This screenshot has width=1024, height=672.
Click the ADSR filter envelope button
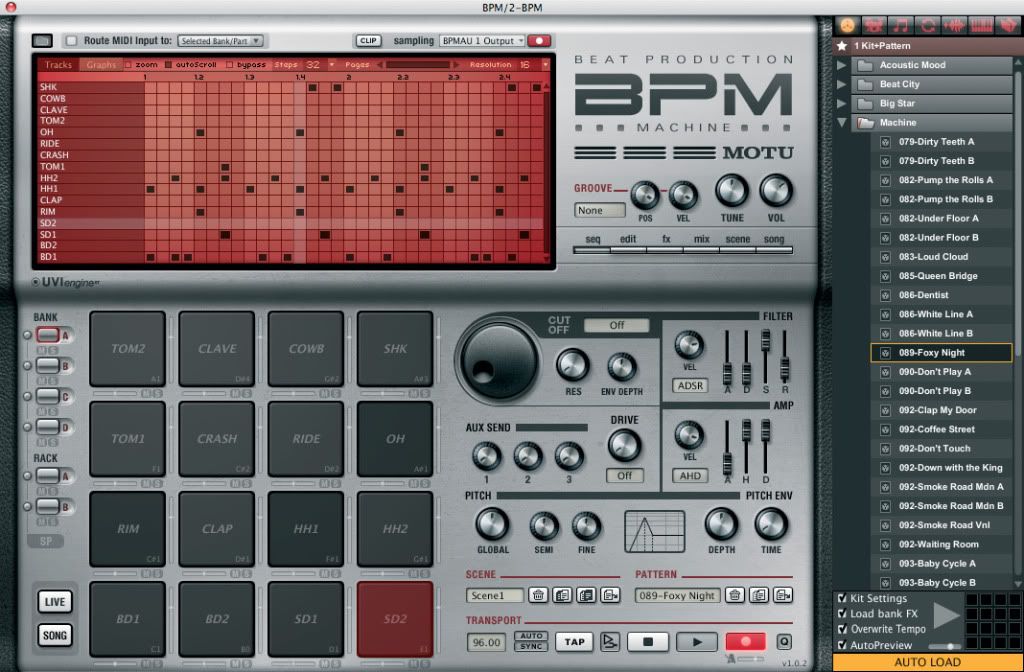tap(690, 385)
